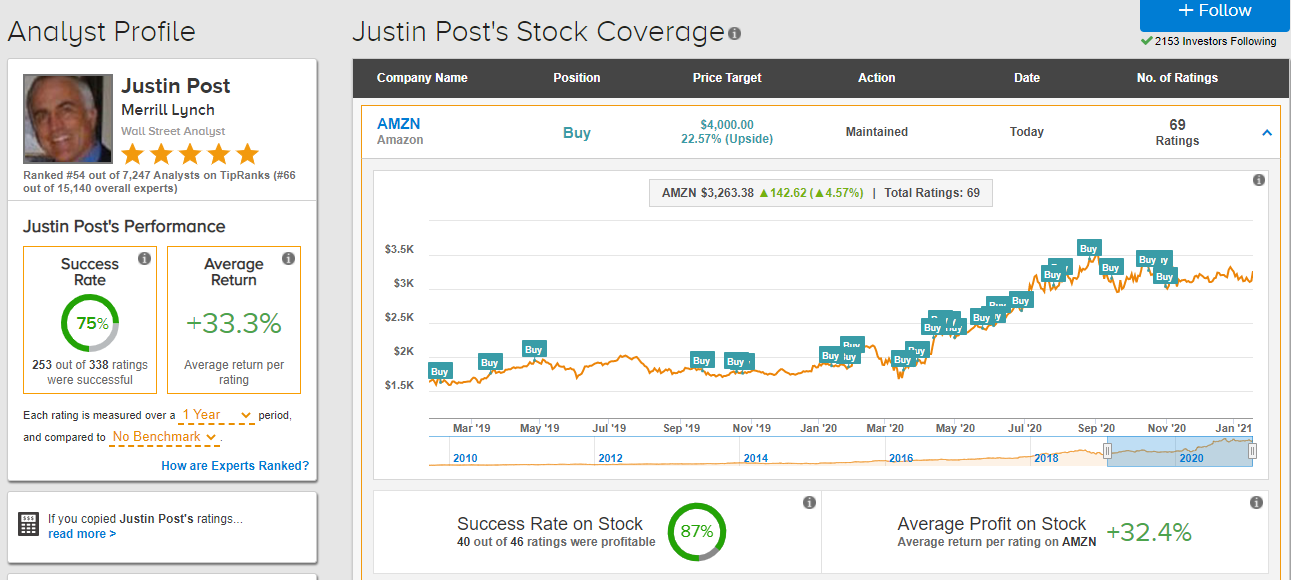Click Average Return info icon
This screenshot has width=1291, height=580.
(x=288, y=259)
